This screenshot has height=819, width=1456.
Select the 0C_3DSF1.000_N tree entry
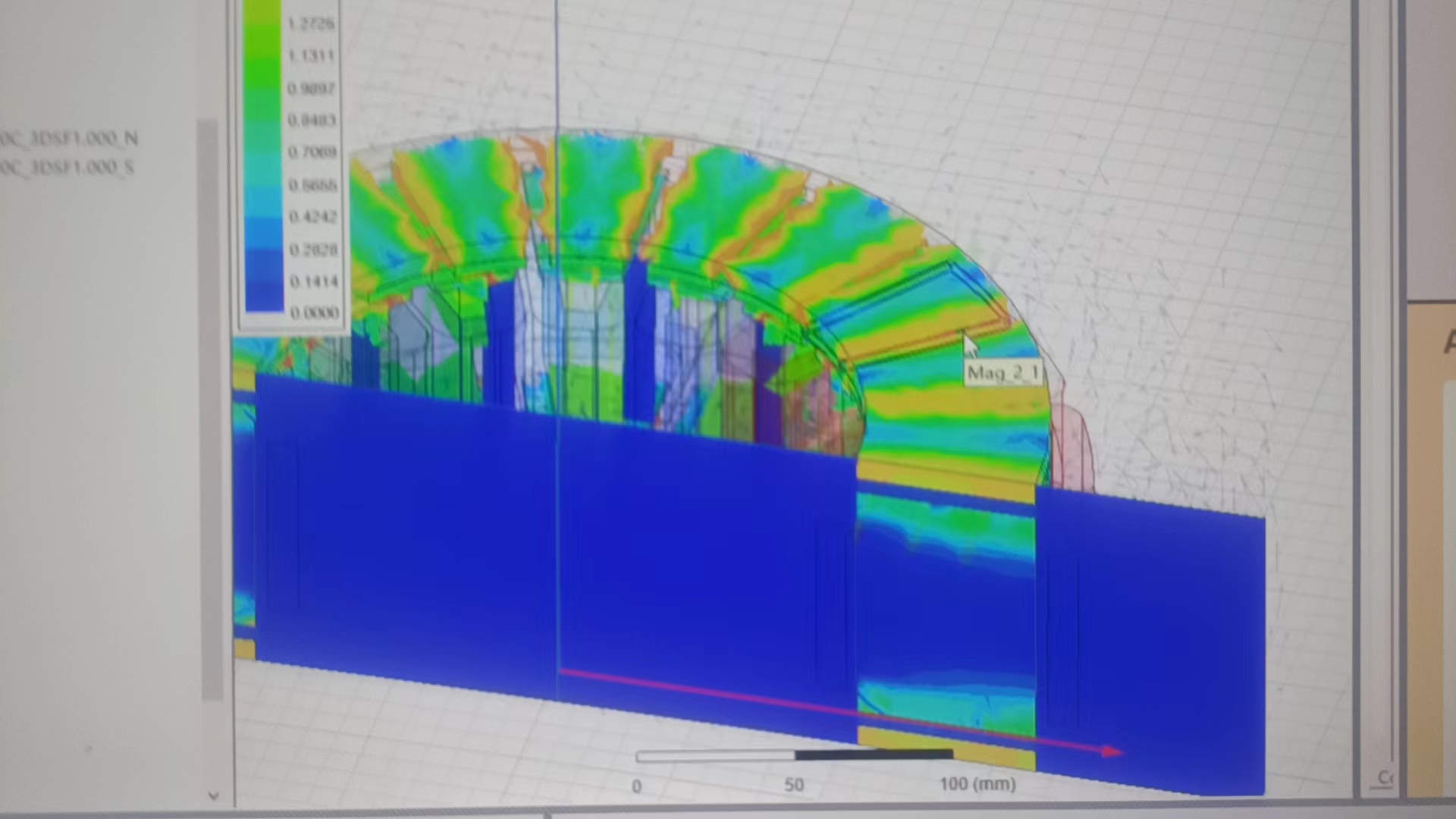coord(68,138)
